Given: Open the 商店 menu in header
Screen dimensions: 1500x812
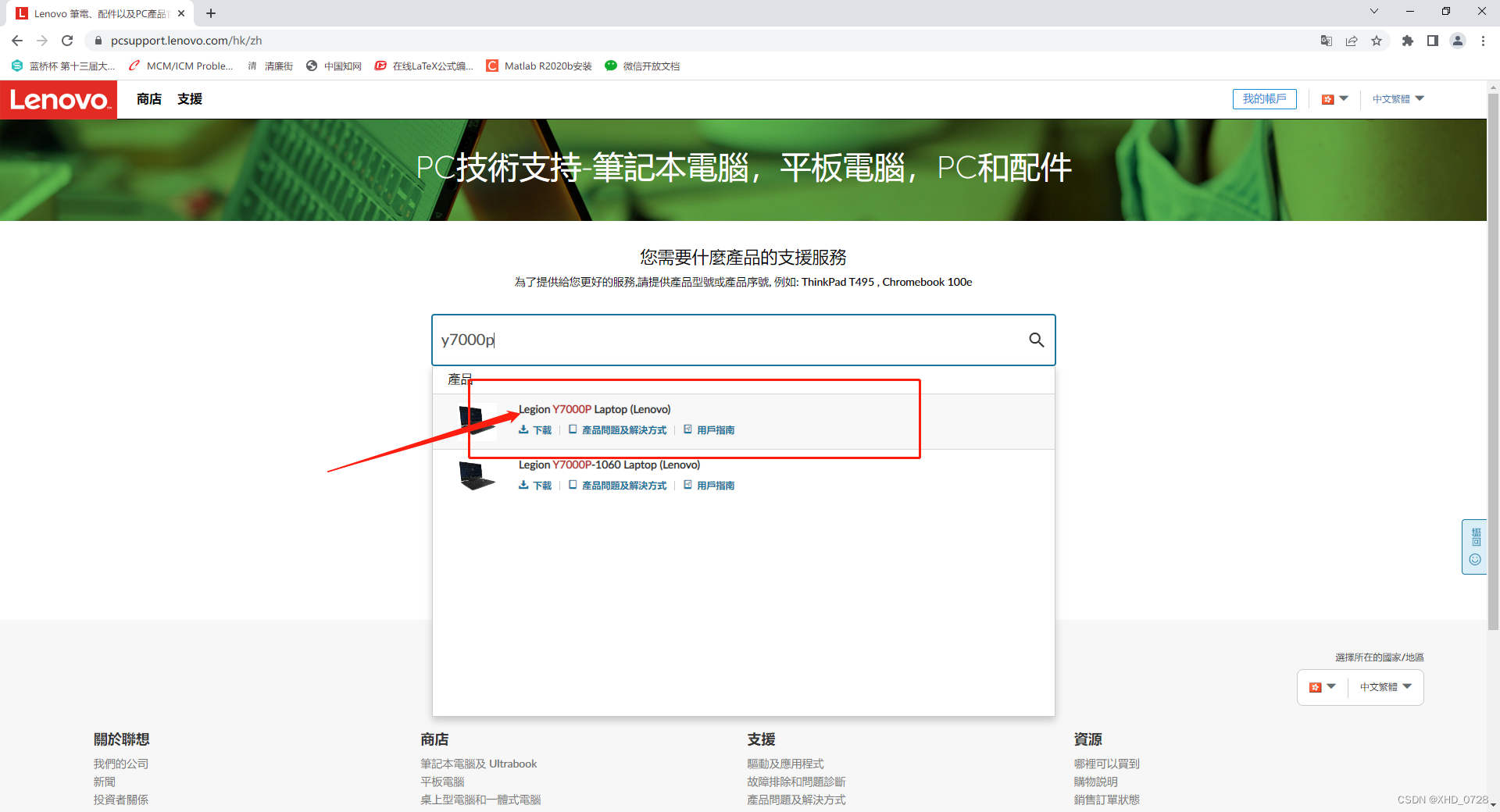Looking at the screenshot, I should (x=149, y=99).
